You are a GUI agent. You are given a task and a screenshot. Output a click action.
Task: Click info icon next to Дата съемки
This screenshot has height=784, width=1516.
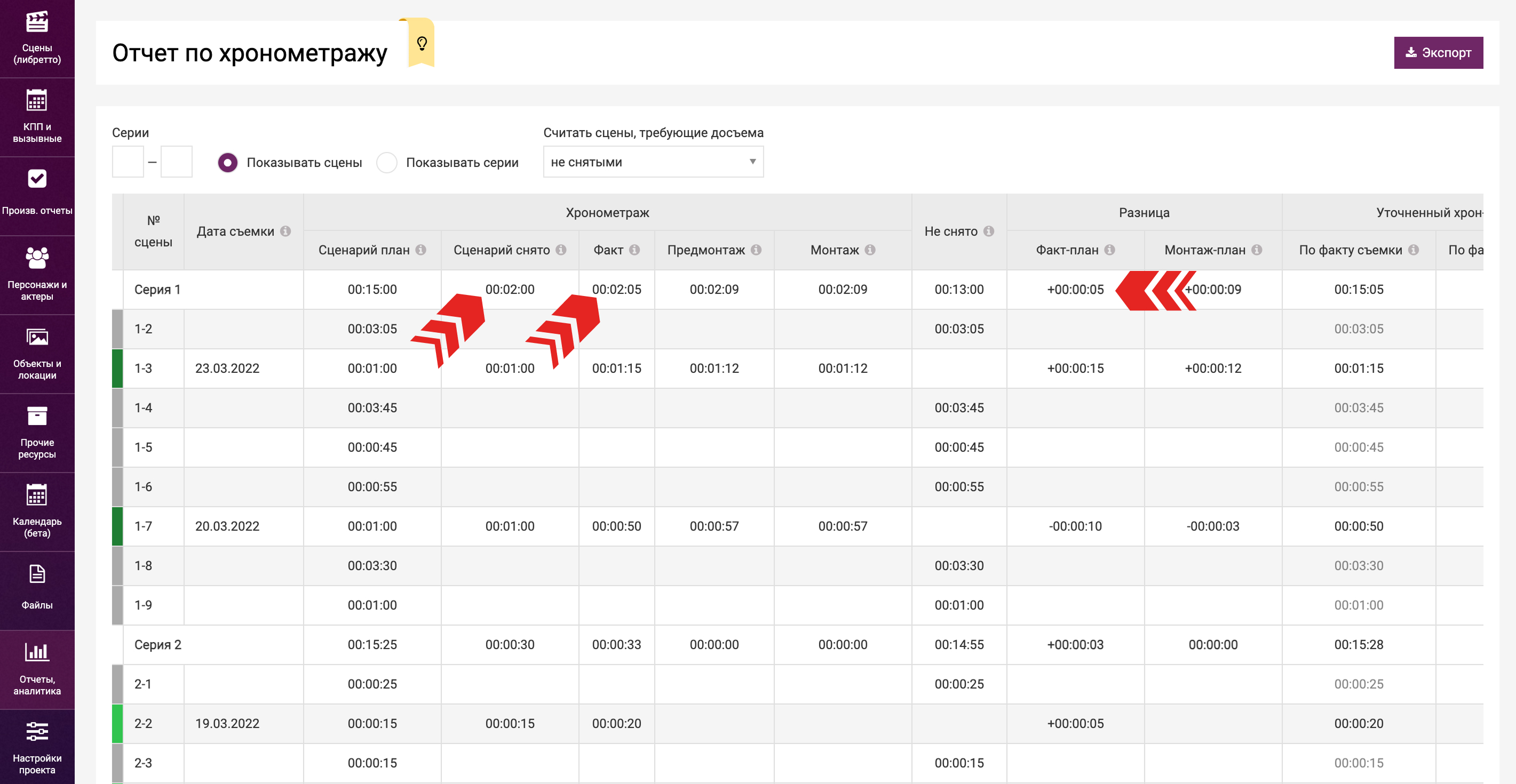pyautogui.click(x=285, y=231)
